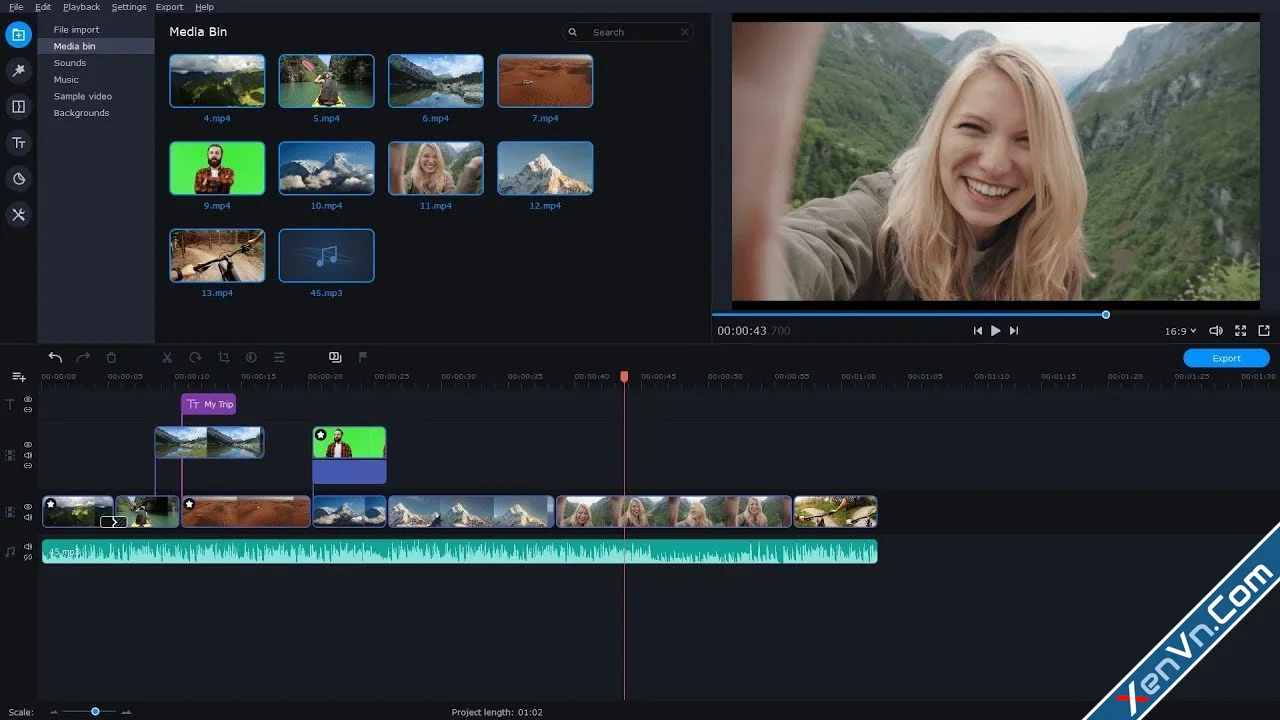Image resolution: width=1280 pixels, height=720 pixels.
Task: Open the Sample video category
Action: click(83, 96)
